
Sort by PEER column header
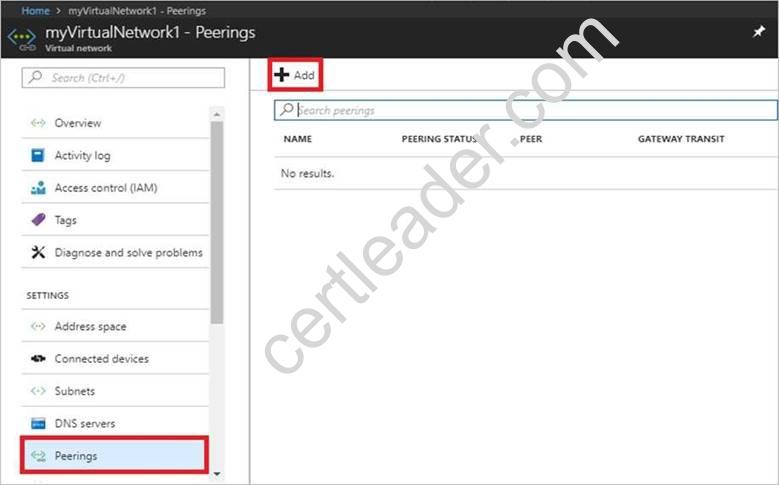[x=531, y=139]
